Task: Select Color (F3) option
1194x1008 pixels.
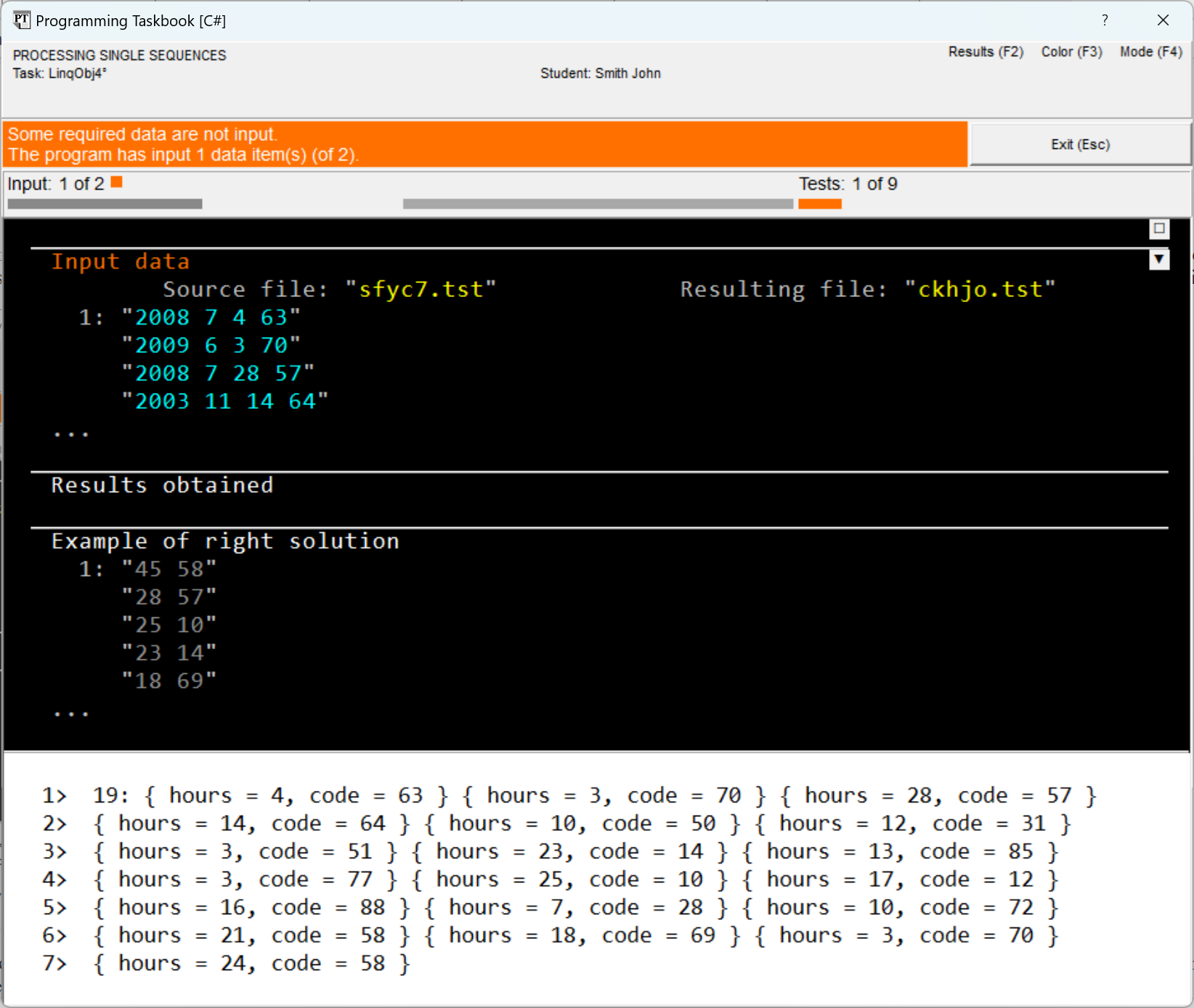Action: [x=1071, y=52]
